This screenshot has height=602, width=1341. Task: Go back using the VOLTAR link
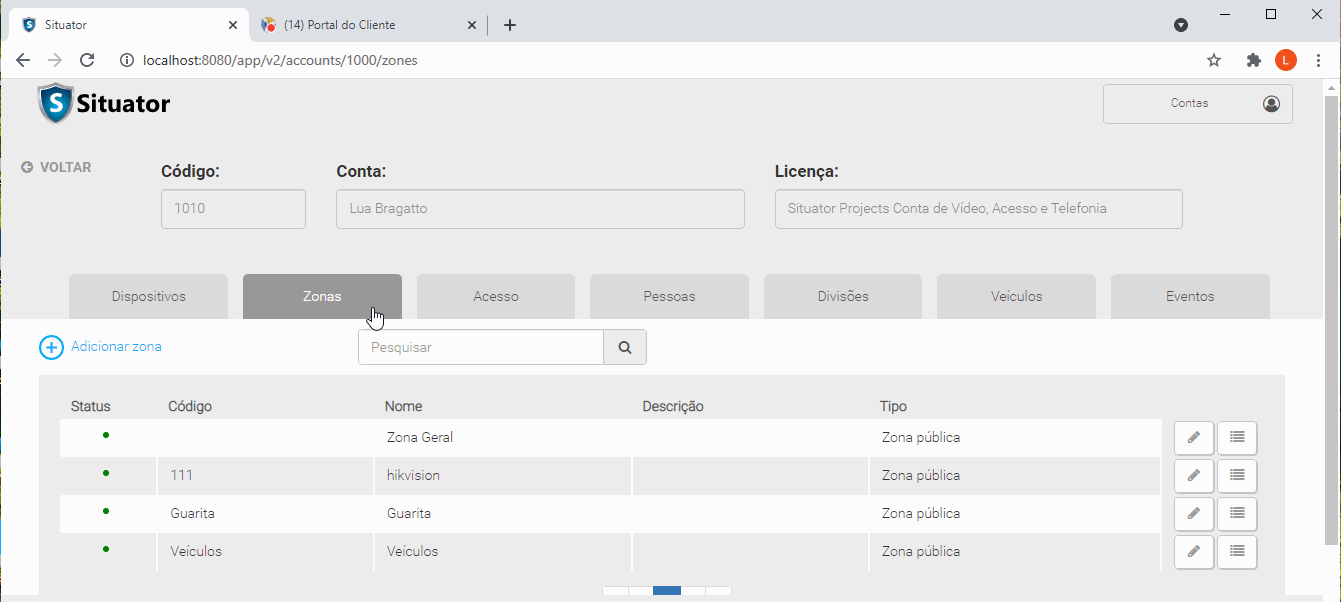(57, 168)
